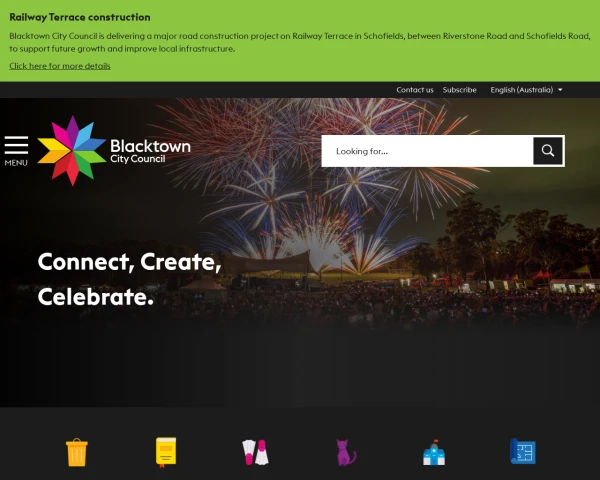The height and width of the screenshot is (480, 600).
Task: Select the yellow book icon
Action: 166,452
